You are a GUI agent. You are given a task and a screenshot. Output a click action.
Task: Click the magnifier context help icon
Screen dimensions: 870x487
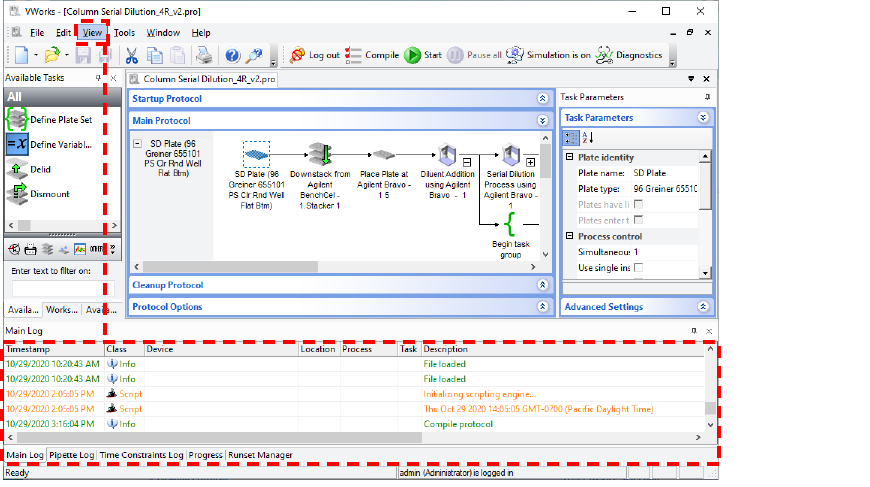pyautogui.click(x=254, y=55)
